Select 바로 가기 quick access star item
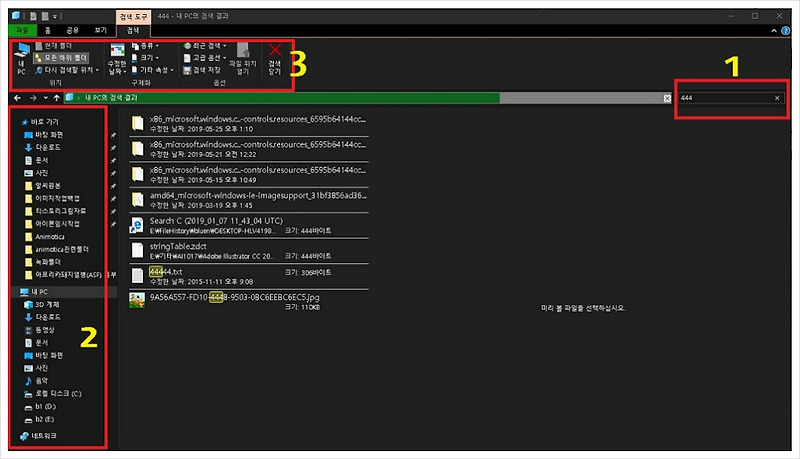The height and width of the screenshot is (459, 800). [x=40, y=122]
